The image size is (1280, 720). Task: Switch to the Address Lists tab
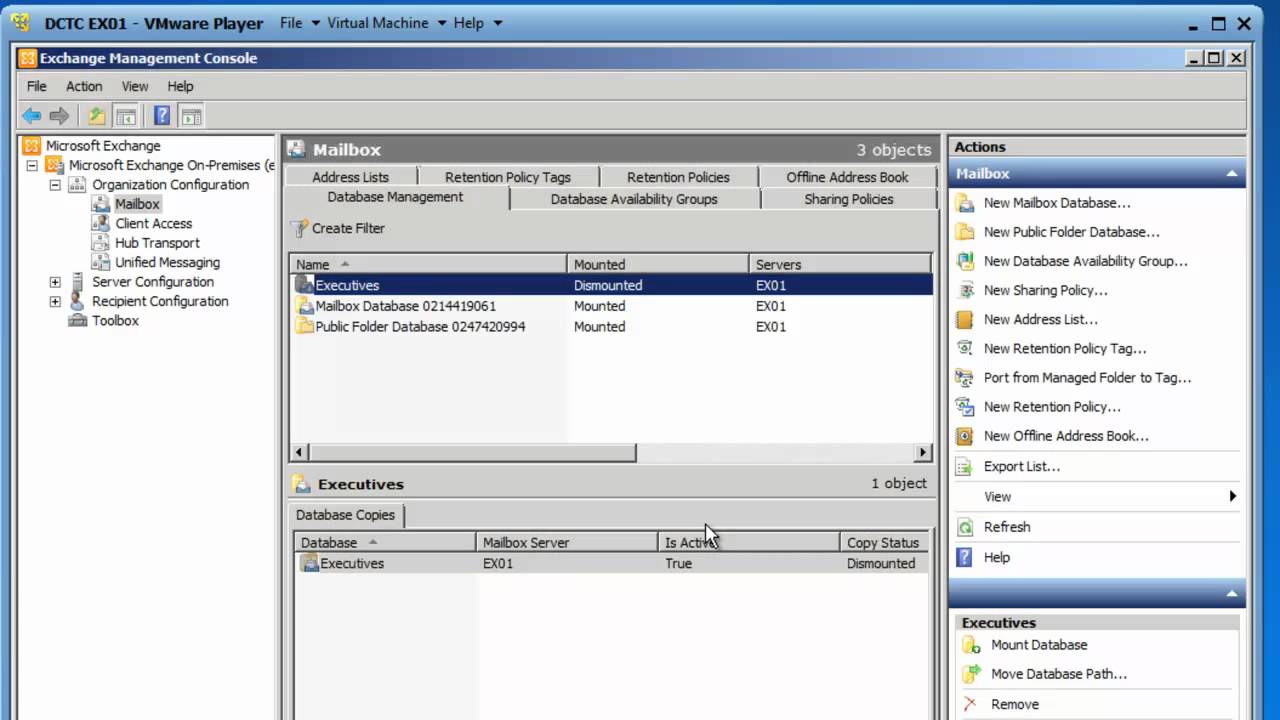click(350, 177)
